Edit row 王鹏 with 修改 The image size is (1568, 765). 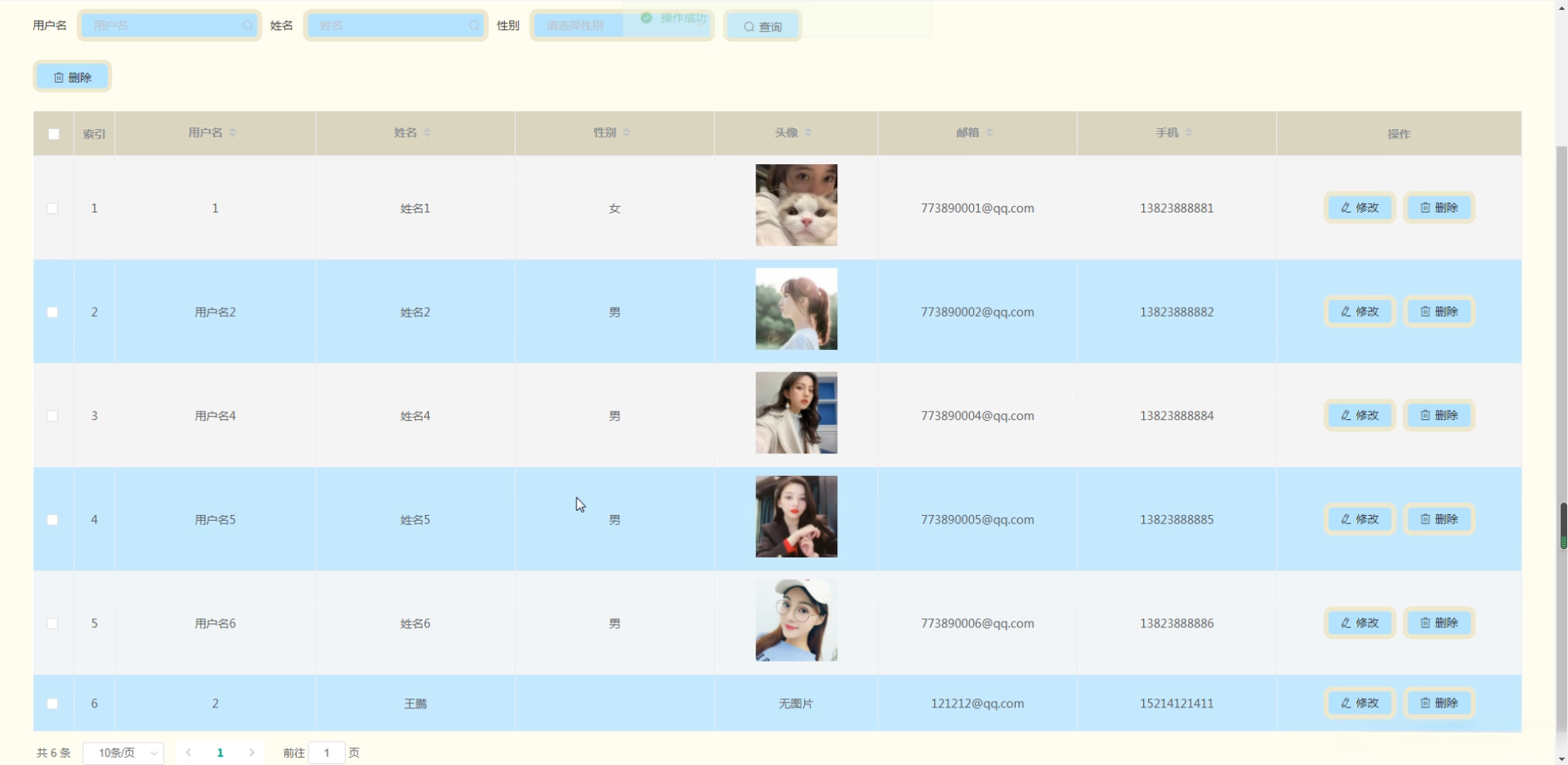(1360, 703)
